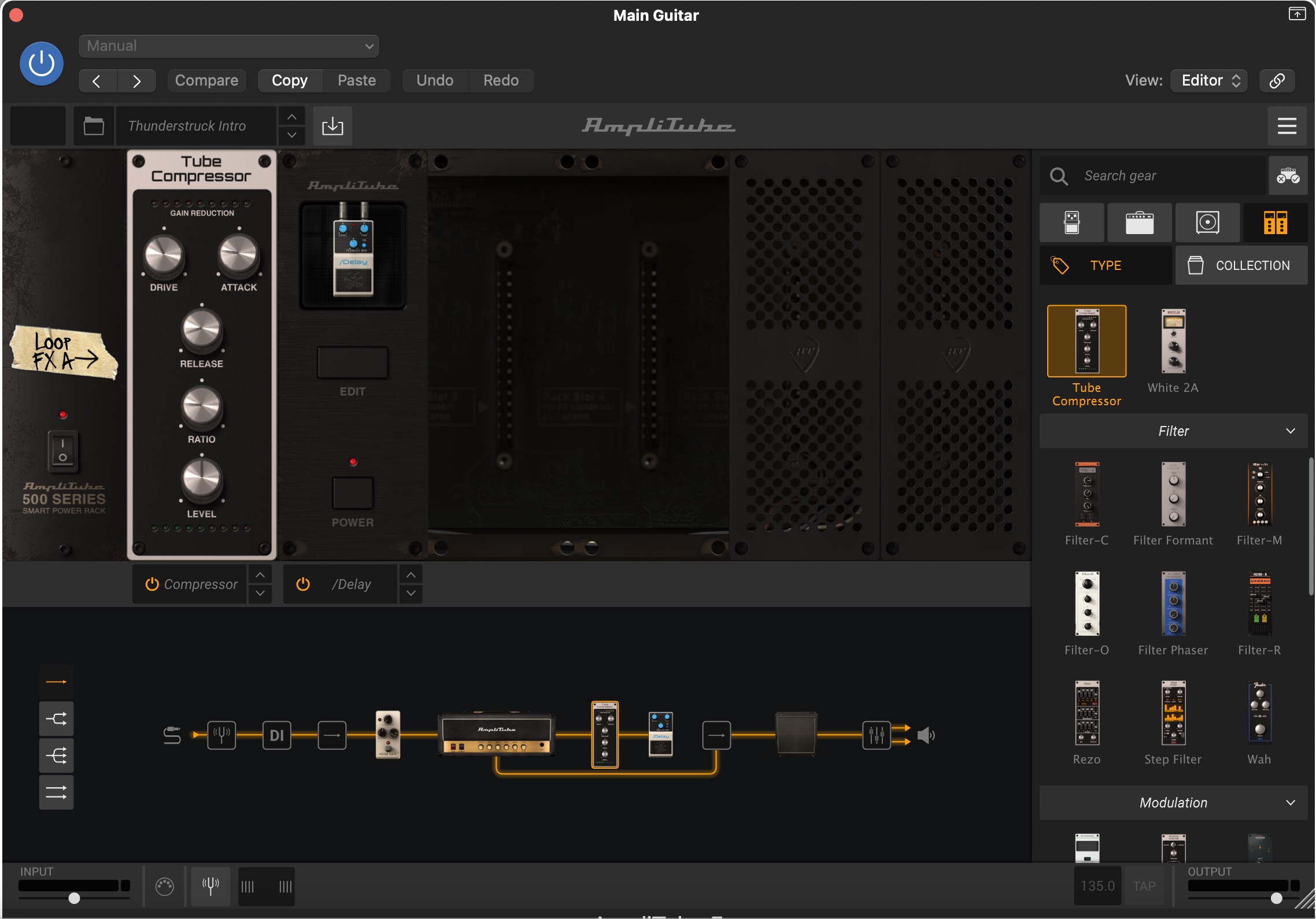This screenshot has height=919, width=1316.
Task: Switch to the TYPE tab
Action: pos(1106,265)
